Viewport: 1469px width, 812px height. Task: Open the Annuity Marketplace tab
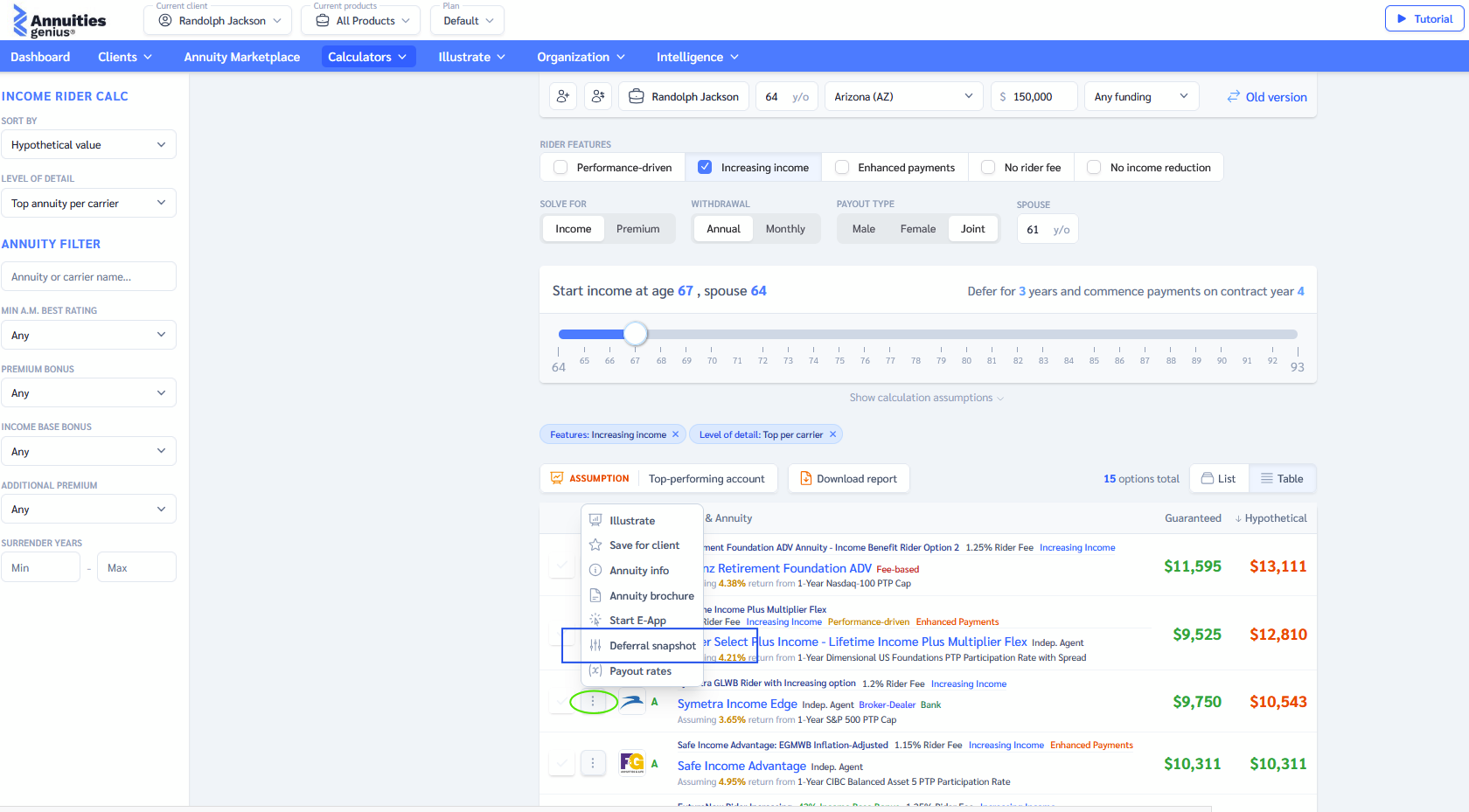(x=242, y=57)
